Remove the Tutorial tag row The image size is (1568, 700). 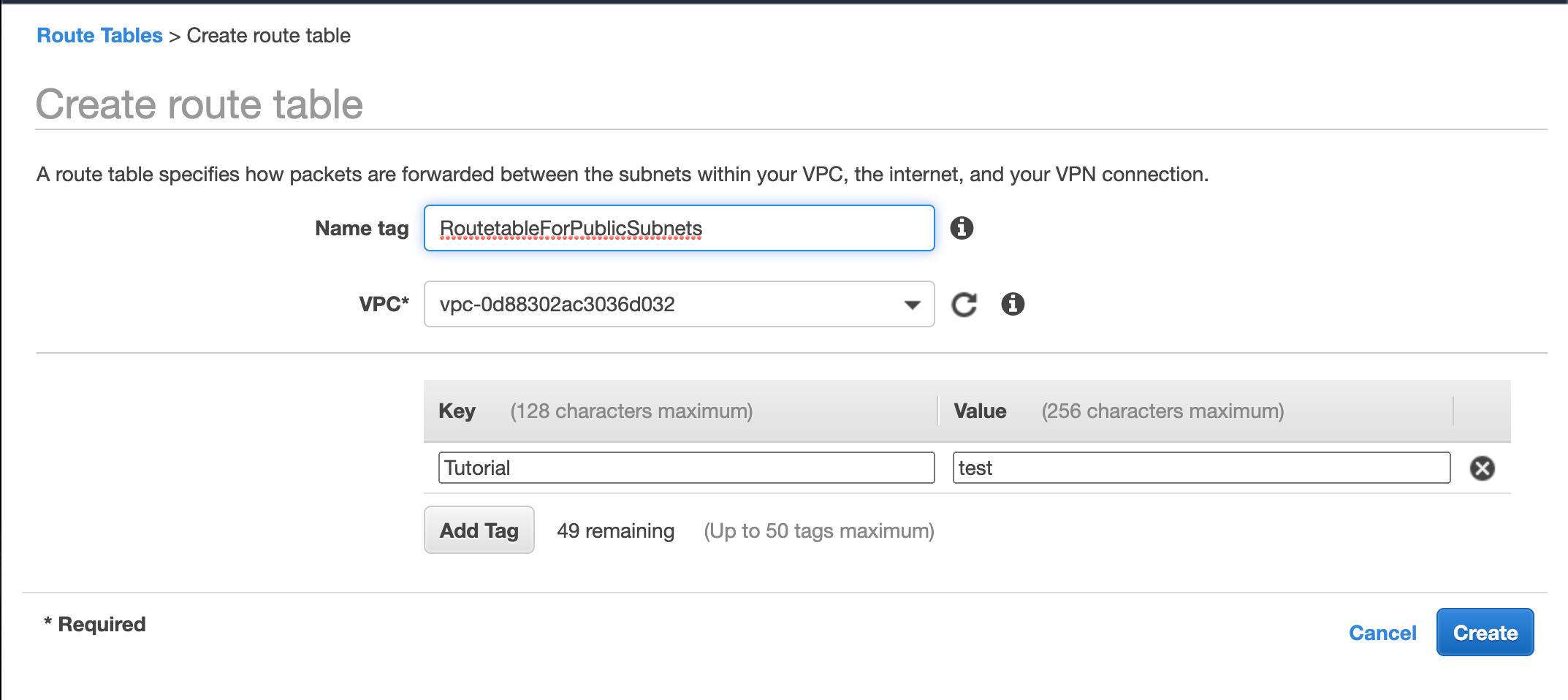point(1482,468)
